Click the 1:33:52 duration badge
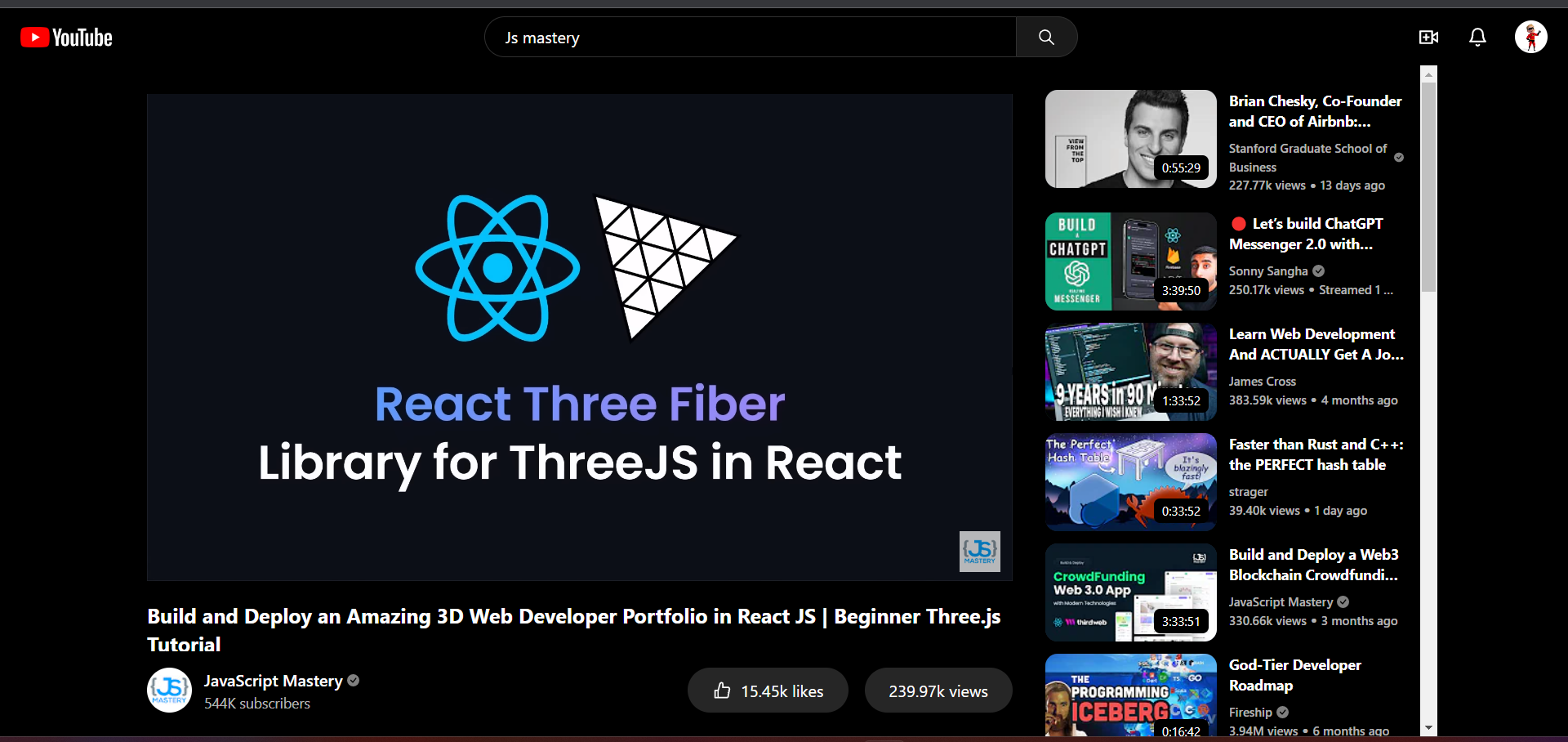The height and width of the screenshot is (742, 1568). pos(1181,400)
